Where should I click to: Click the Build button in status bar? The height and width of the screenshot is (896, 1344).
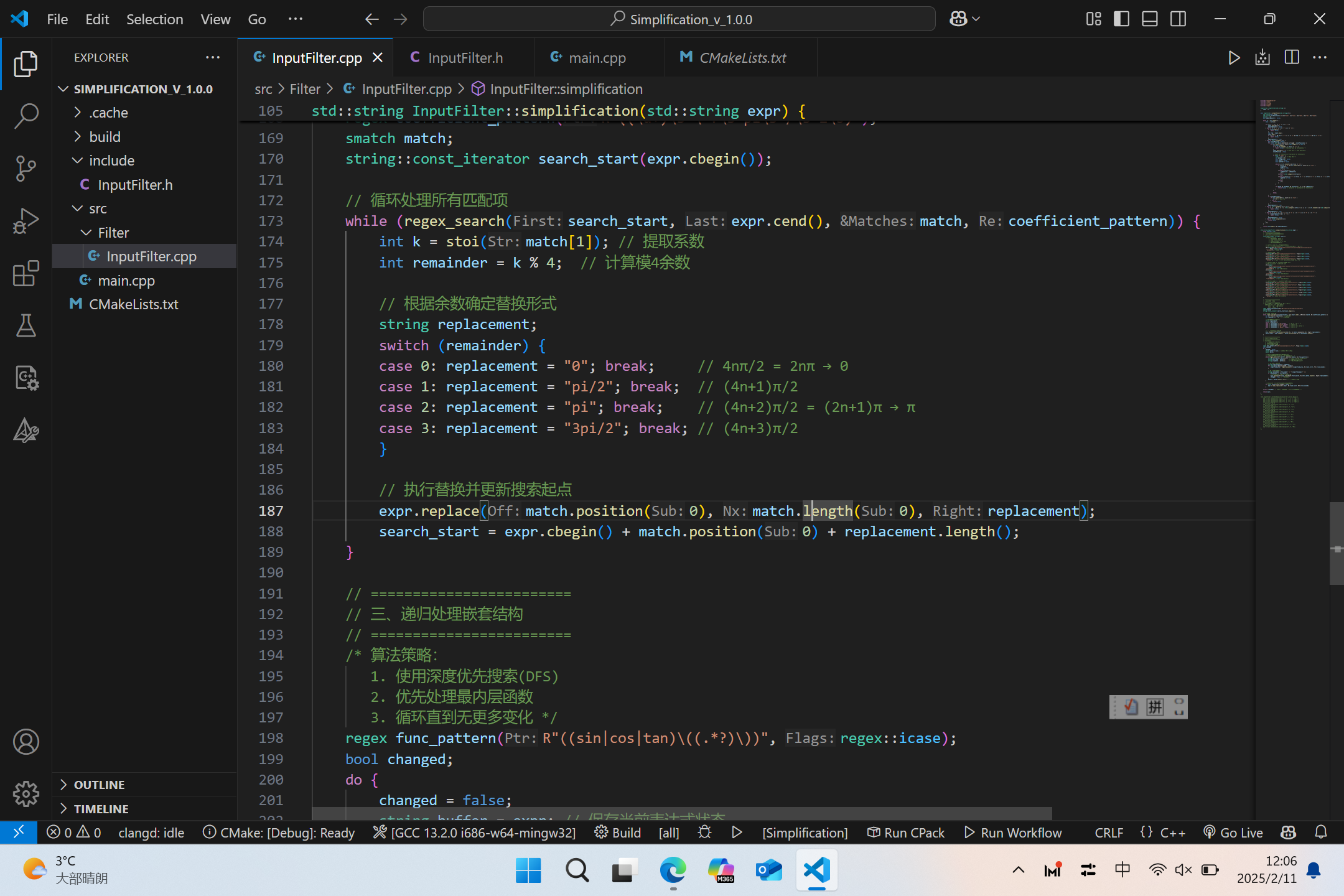tap(618, 833)
